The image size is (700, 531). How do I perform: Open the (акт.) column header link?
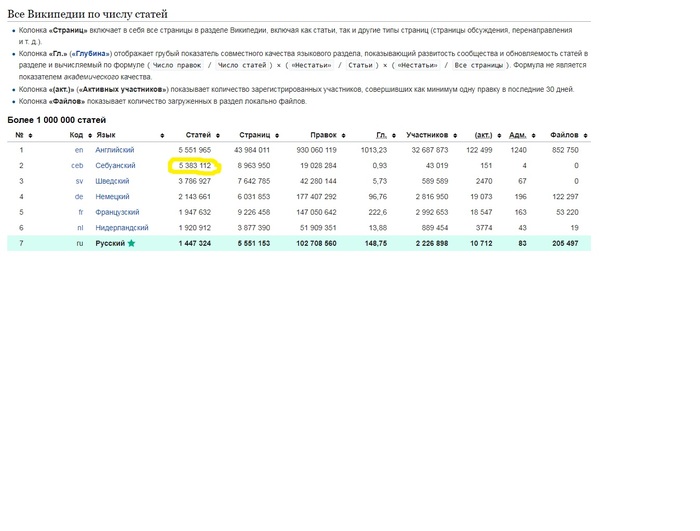pyautogui.click(x=483, y=135)
